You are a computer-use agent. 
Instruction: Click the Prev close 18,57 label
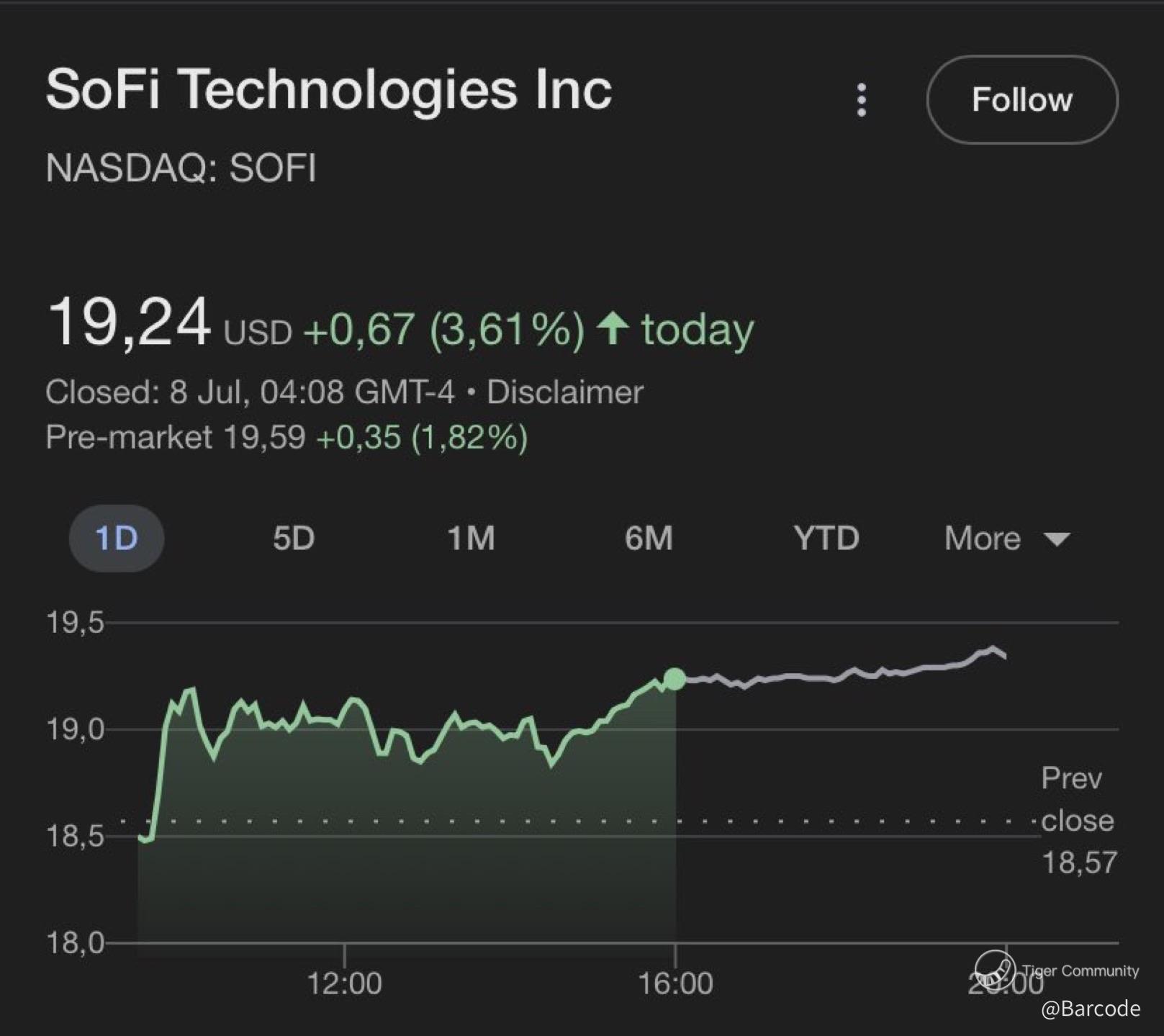click(x=1078, y=820)
